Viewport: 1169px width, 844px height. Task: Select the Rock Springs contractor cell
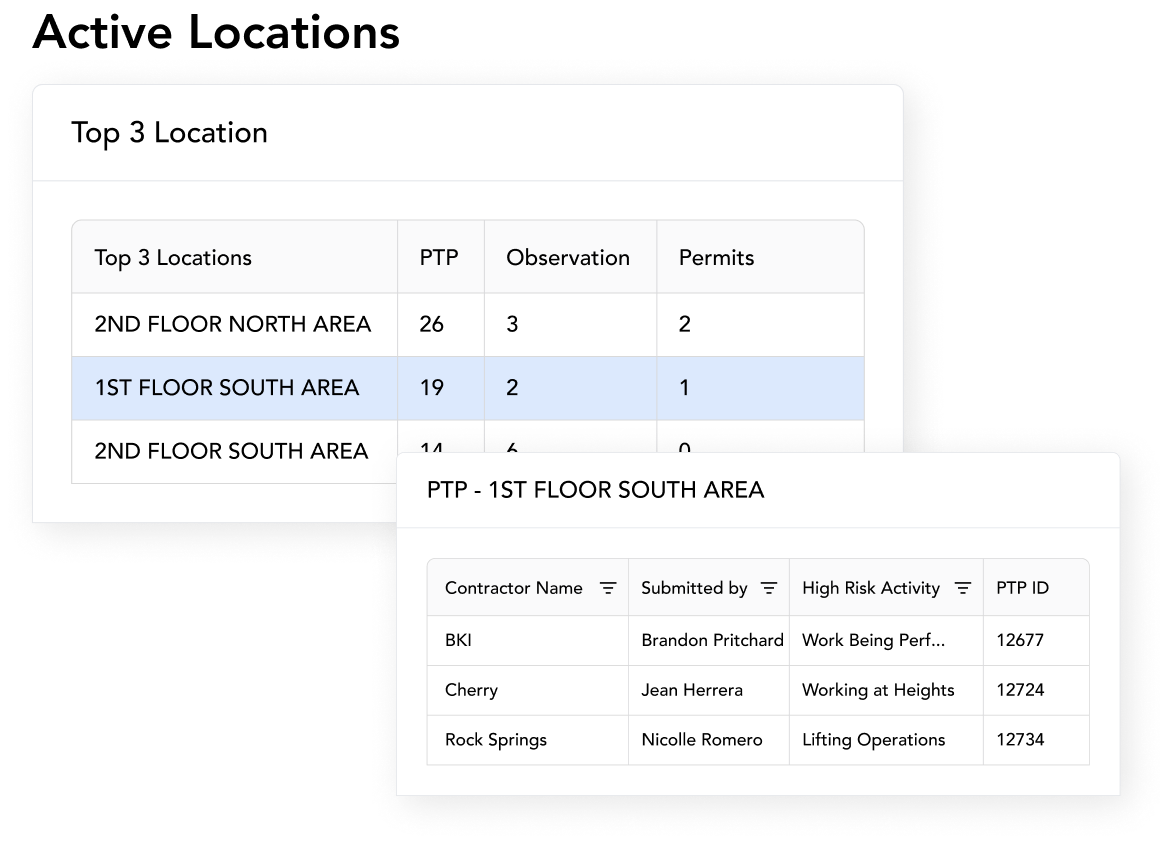coord(496,740)
